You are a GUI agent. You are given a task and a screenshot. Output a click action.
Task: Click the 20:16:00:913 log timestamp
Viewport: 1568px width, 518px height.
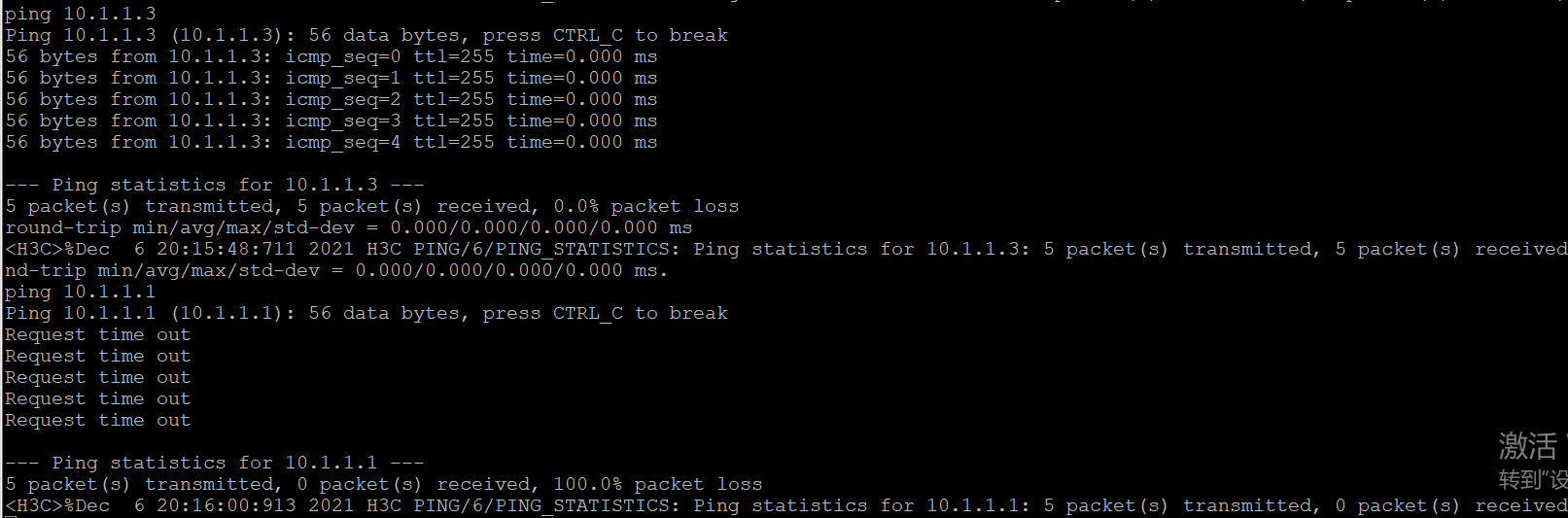click(226, 505)
